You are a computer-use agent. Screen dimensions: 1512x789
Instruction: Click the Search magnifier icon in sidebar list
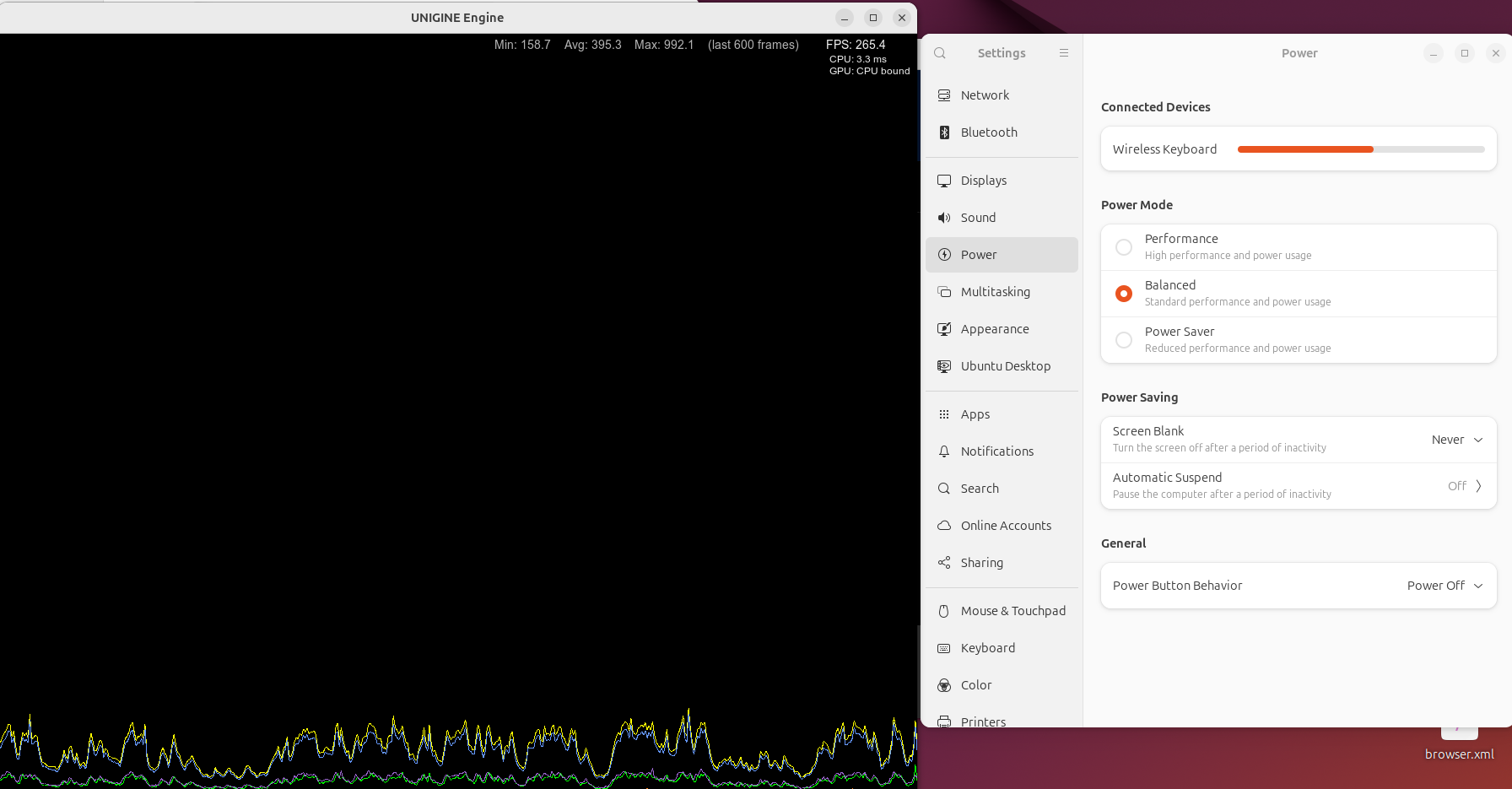click(944, 489)
